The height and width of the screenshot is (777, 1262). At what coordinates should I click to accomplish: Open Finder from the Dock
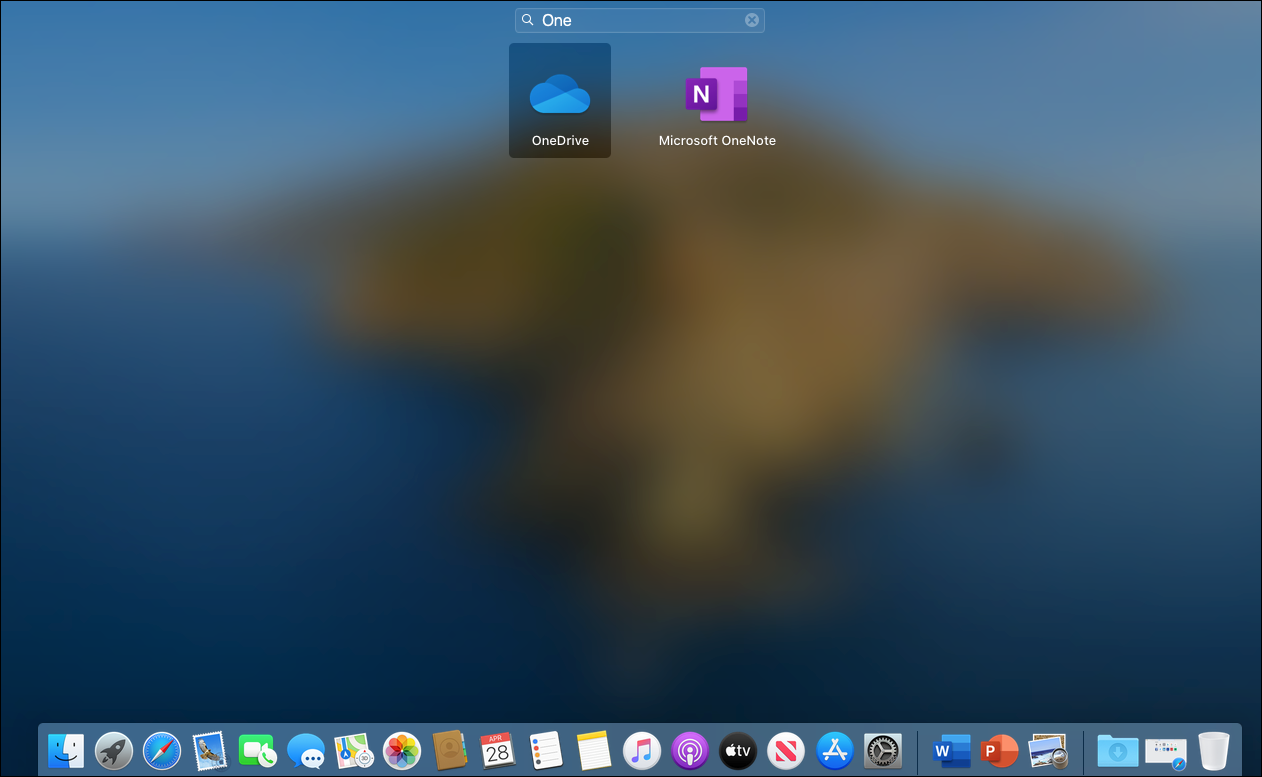click(66, 749)
